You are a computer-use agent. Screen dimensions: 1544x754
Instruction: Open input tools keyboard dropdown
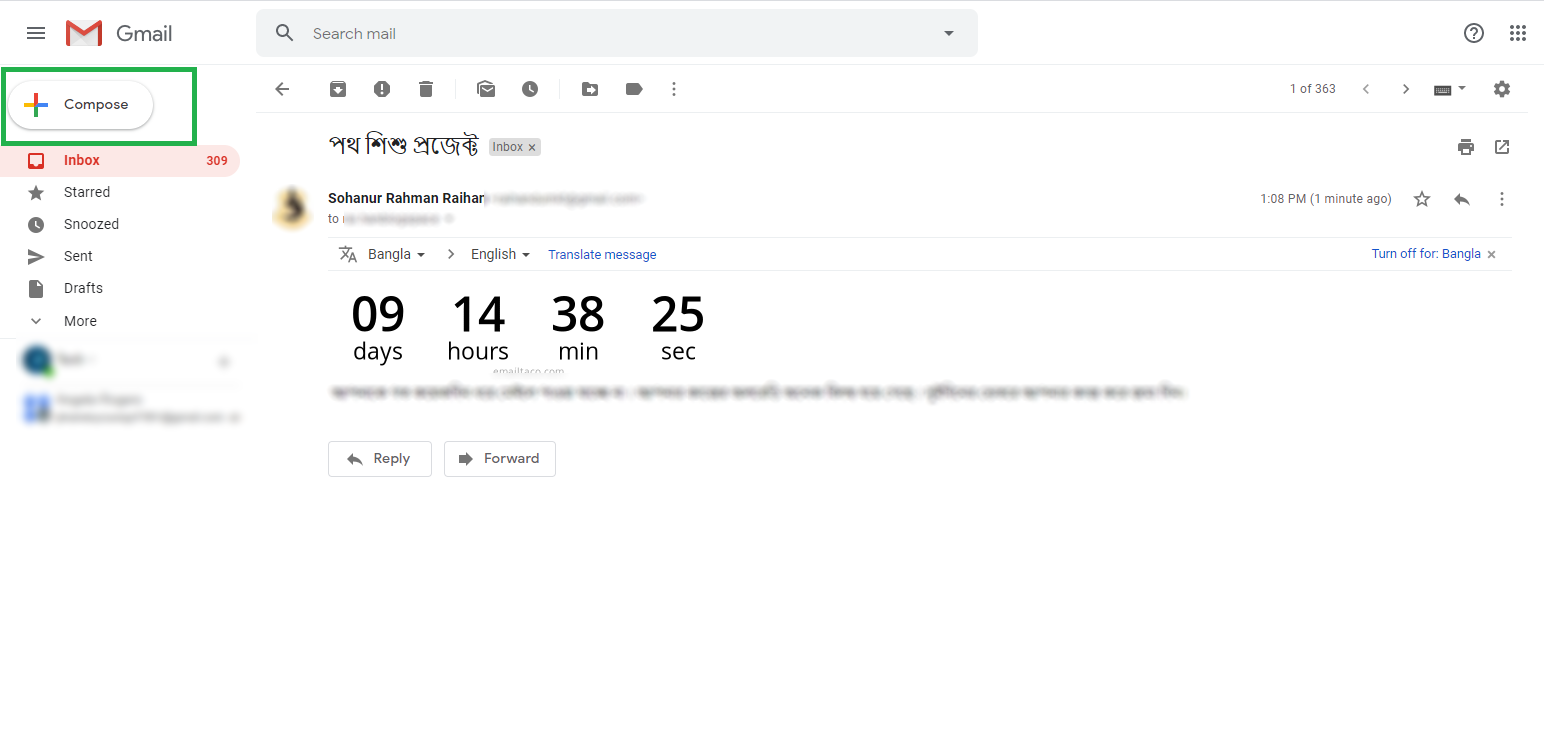pos(1450,89)
